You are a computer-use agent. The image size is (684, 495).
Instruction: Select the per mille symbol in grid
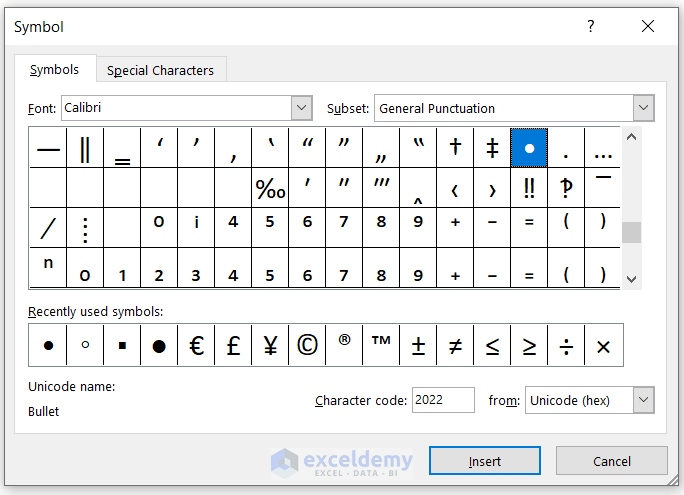(271, 188)
